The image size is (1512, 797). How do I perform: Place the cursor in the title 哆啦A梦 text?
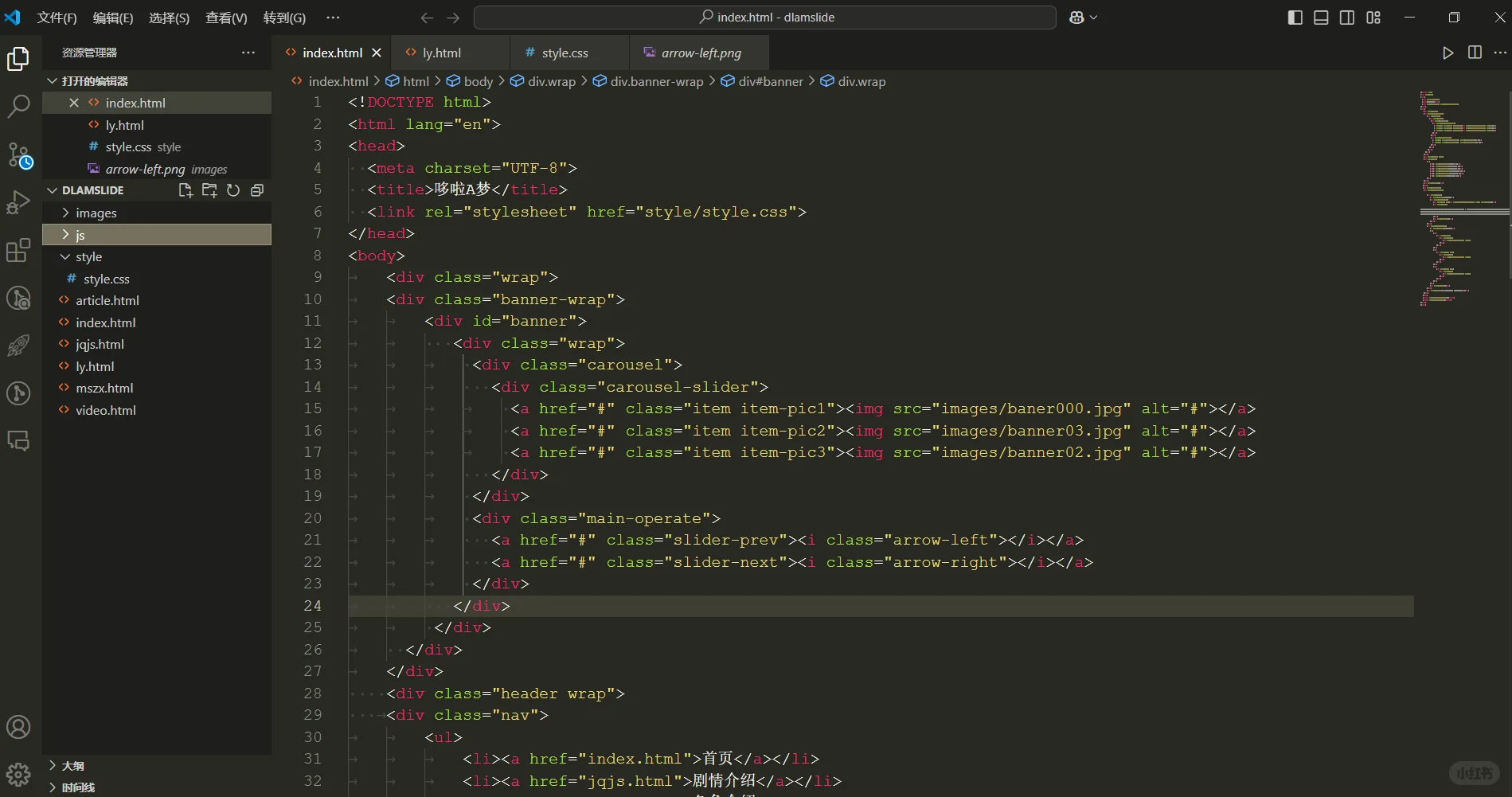click(462, 189)
